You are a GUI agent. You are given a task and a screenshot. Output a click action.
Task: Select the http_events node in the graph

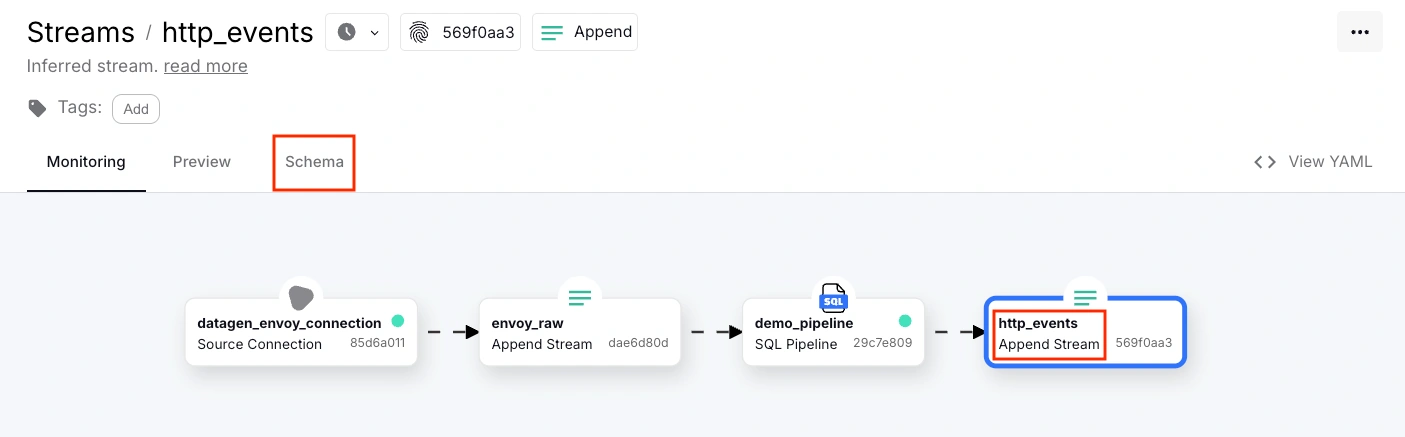tap(1086, 332)
